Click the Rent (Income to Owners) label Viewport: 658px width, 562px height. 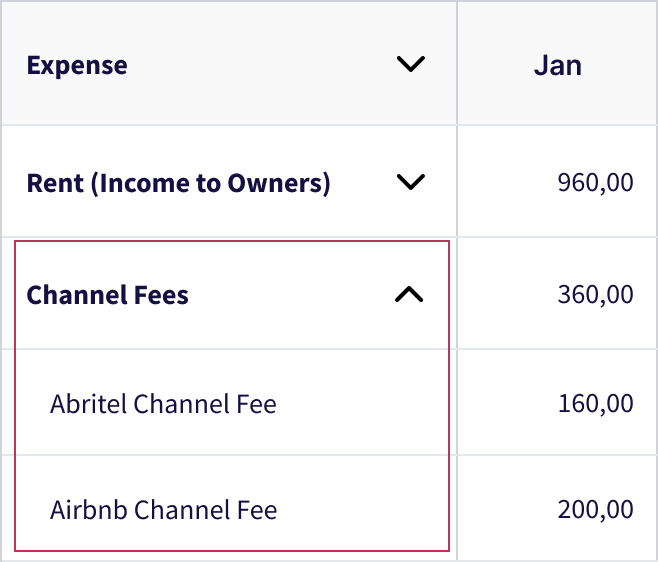pyautogui.click(x=178, y=183)
